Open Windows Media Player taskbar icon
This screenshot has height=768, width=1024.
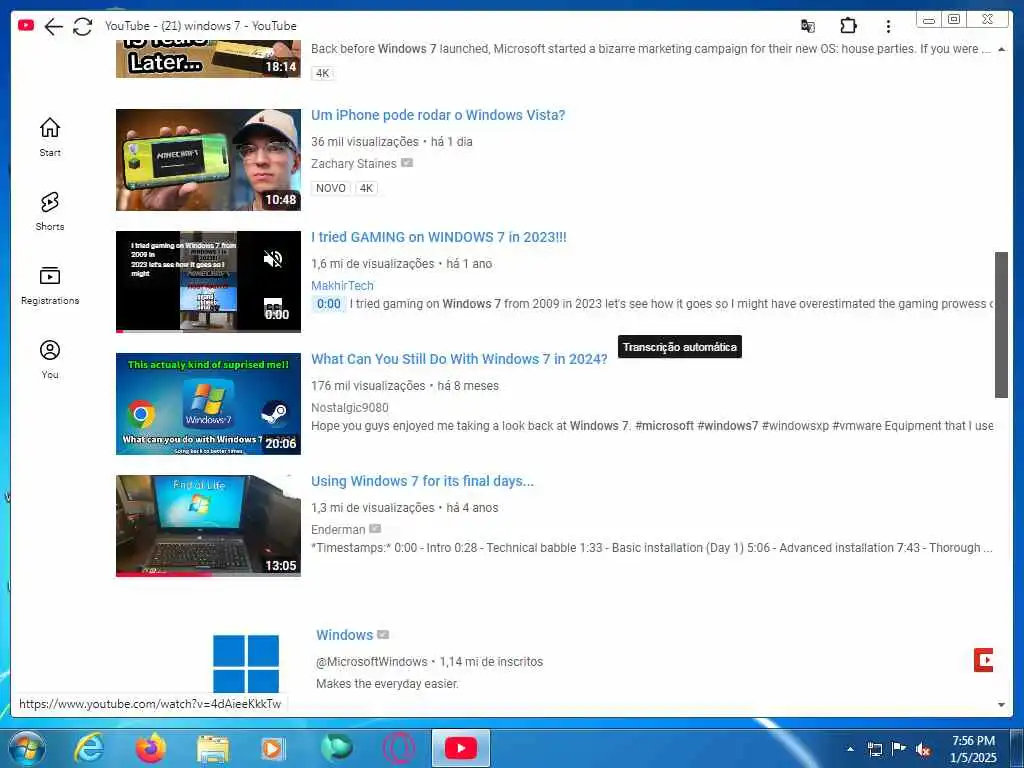point(272,749)
